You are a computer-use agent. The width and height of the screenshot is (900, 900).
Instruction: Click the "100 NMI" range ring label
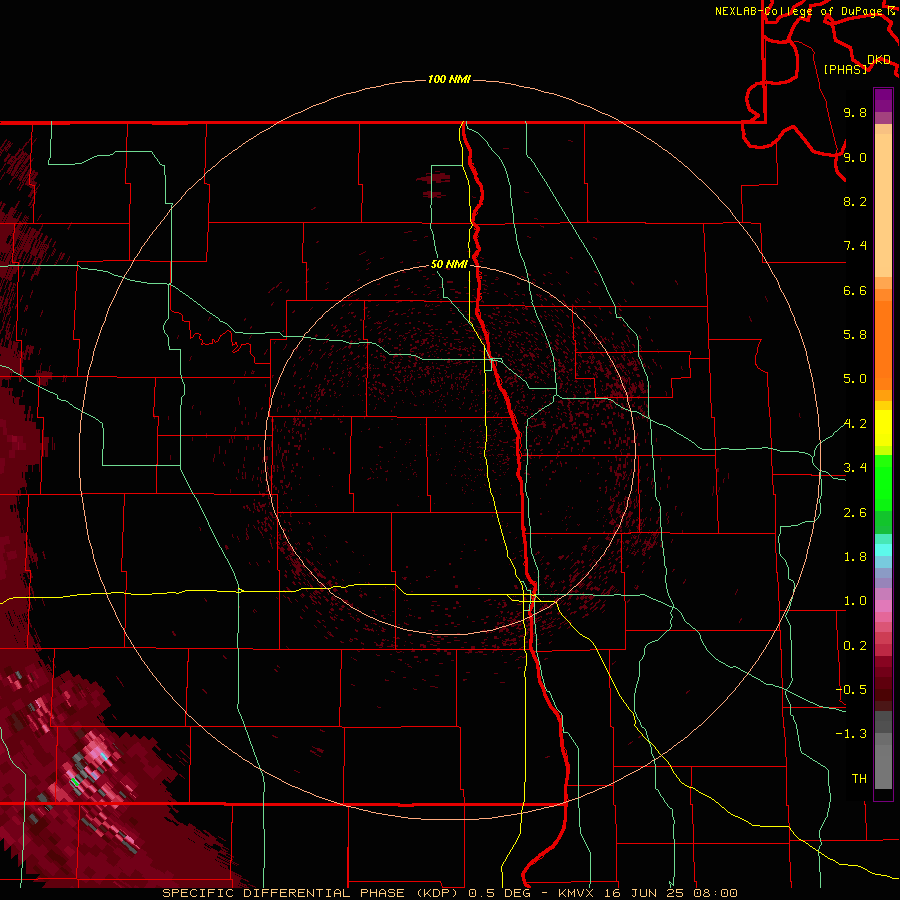(x=449, y=79)
